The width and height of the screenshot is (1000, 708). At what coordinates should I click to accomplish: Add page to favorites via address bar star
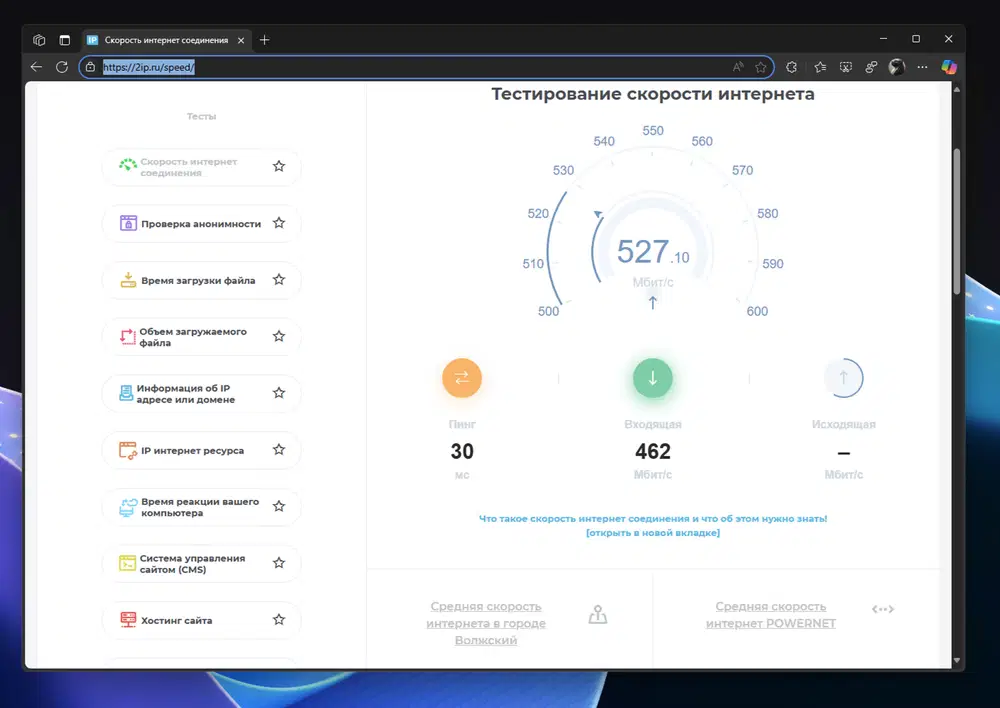(x=761, y=67)
